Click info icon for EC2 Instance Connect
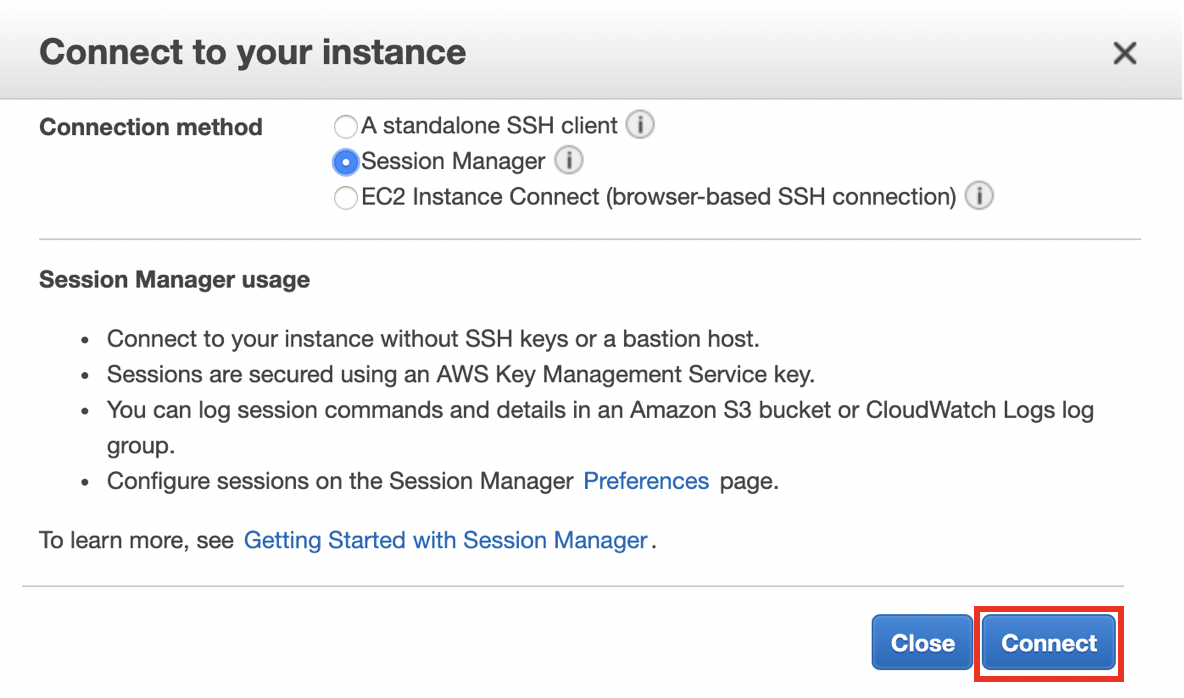 pos(979,196)
